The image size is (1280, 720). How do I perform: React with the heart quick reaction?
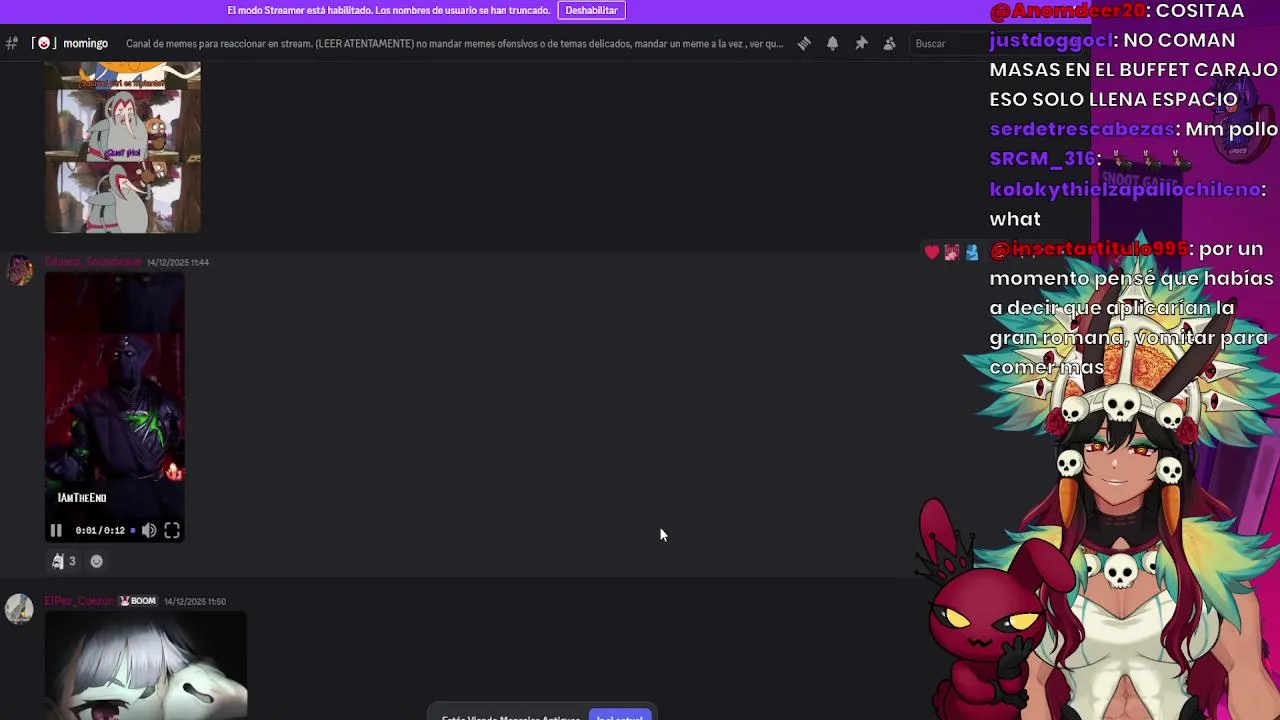(932, 253)
